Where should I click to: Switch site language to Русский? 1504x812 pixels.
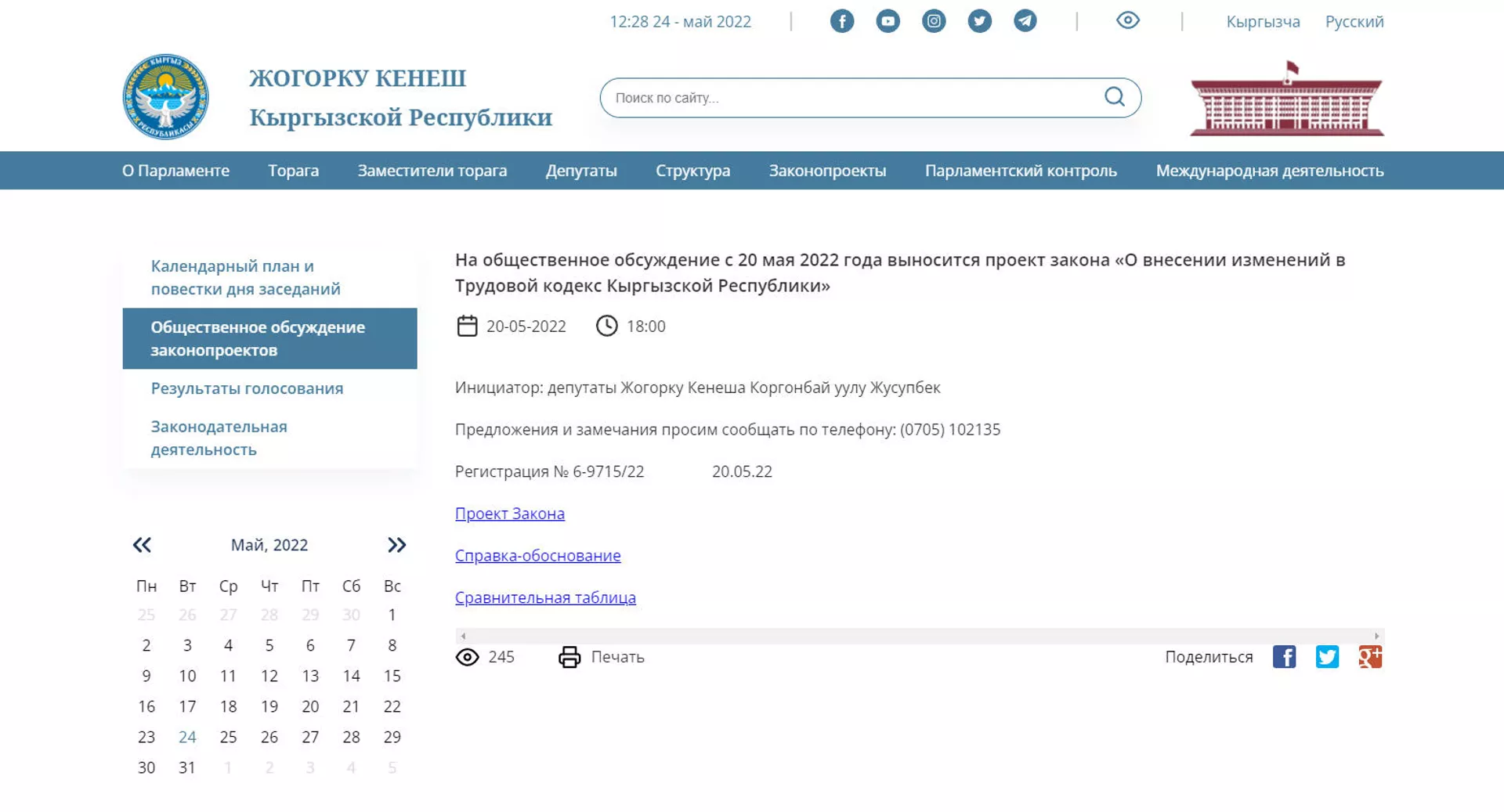click(1354, 22)
